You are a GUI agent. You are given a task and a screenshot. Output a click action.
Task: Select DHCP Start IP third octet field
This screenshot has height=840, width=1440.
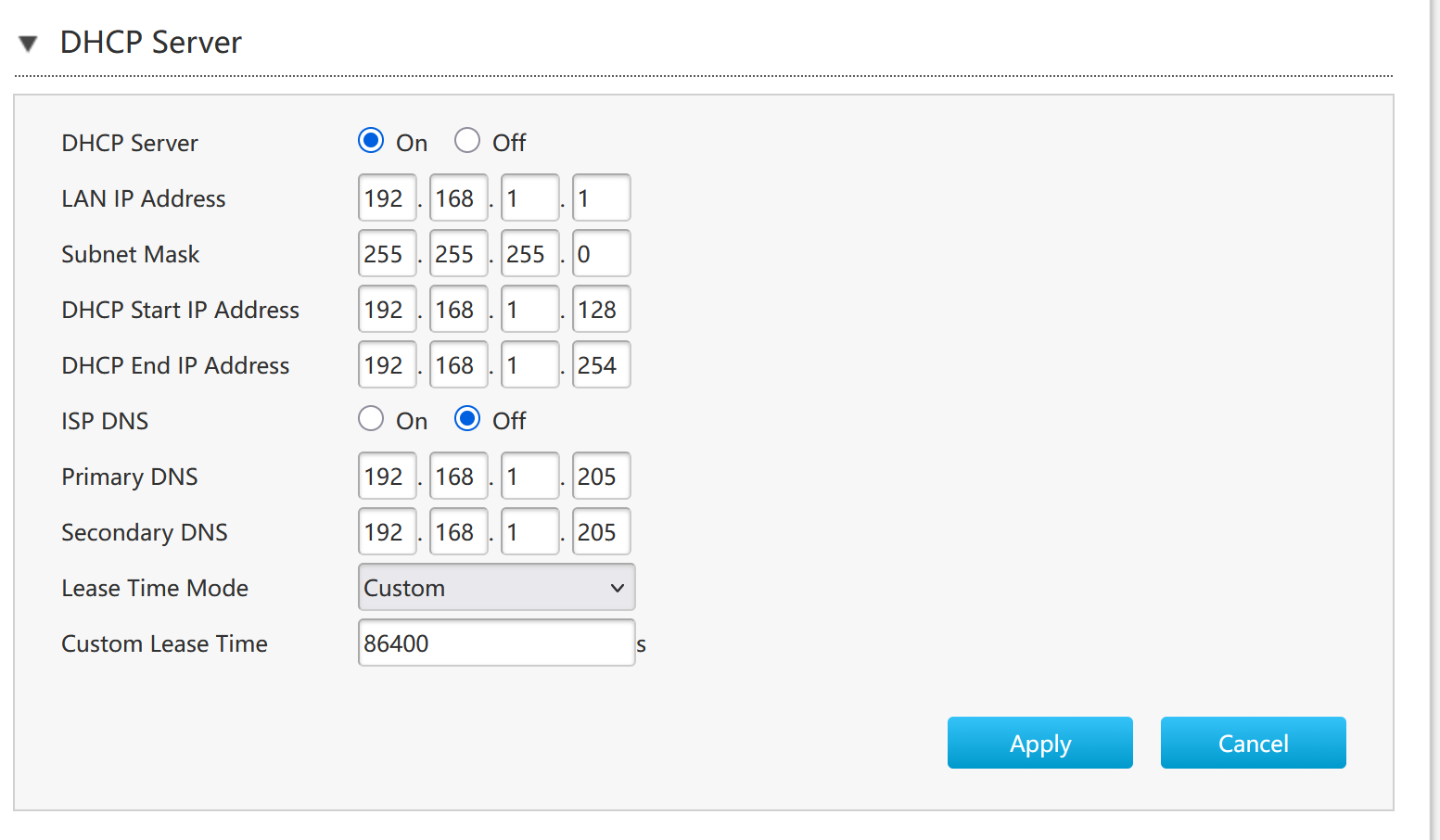(529, 309)
